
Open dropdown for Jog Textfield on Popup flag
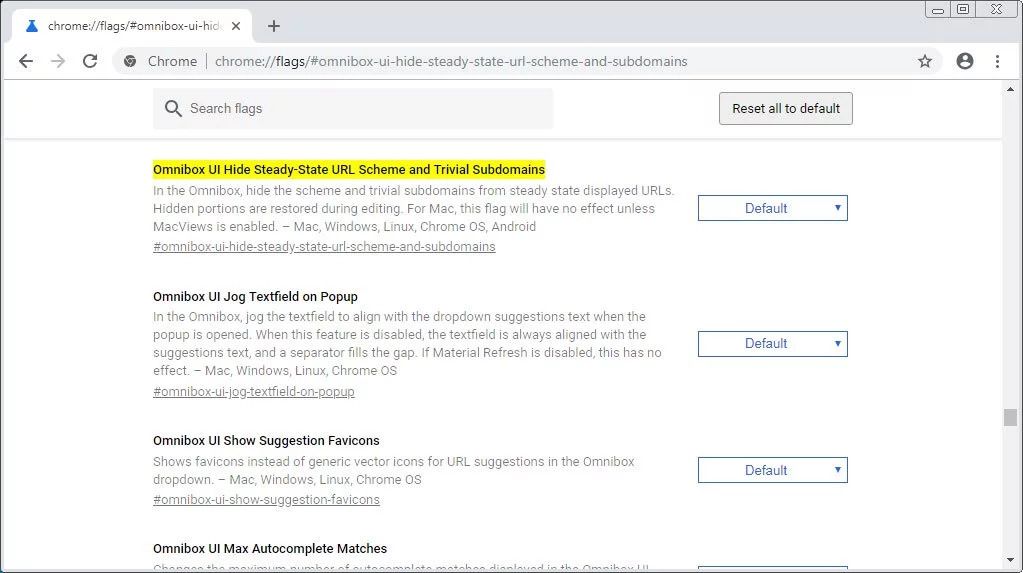click(x=772, y=344)
